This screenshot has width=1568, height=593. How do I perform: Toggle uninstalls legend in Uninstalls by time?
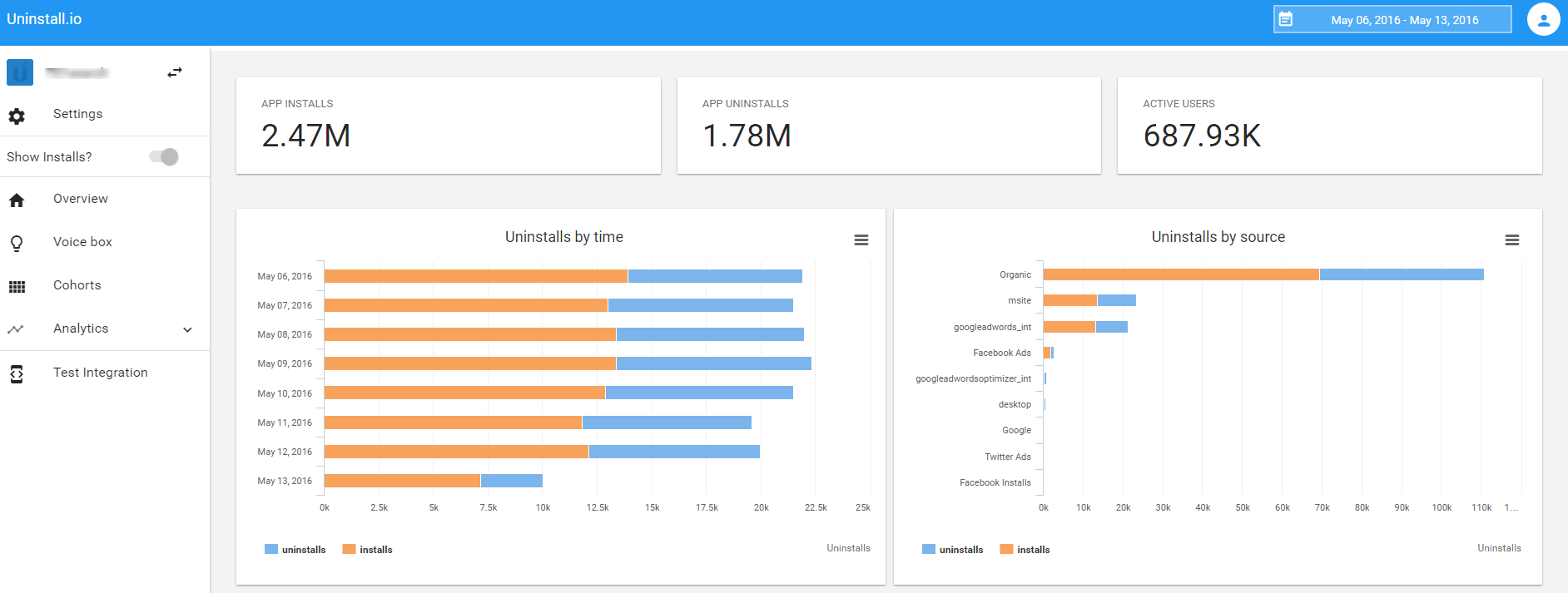coord(295,550)
